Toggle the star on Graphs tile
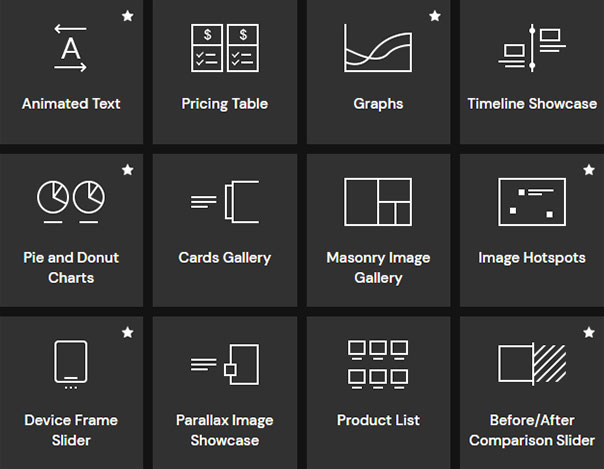604x469 pixels. 434,17
